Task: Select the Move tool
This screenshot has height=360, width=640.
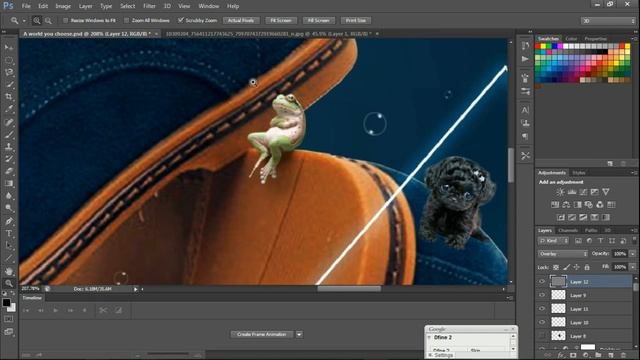Action: coord(9,48)
